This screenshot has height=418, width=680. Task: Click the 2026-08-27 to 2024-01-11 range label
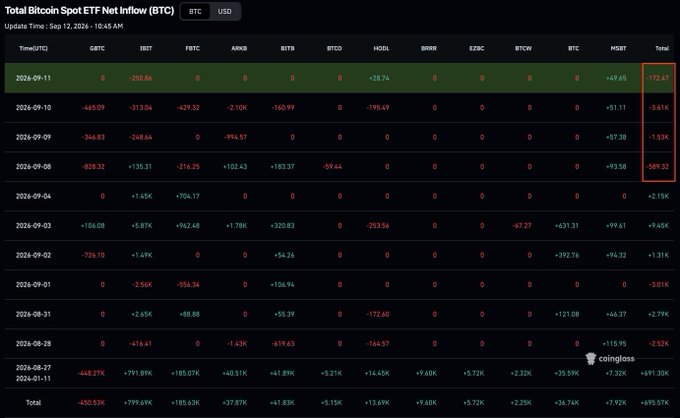click(x=33, y=373)
